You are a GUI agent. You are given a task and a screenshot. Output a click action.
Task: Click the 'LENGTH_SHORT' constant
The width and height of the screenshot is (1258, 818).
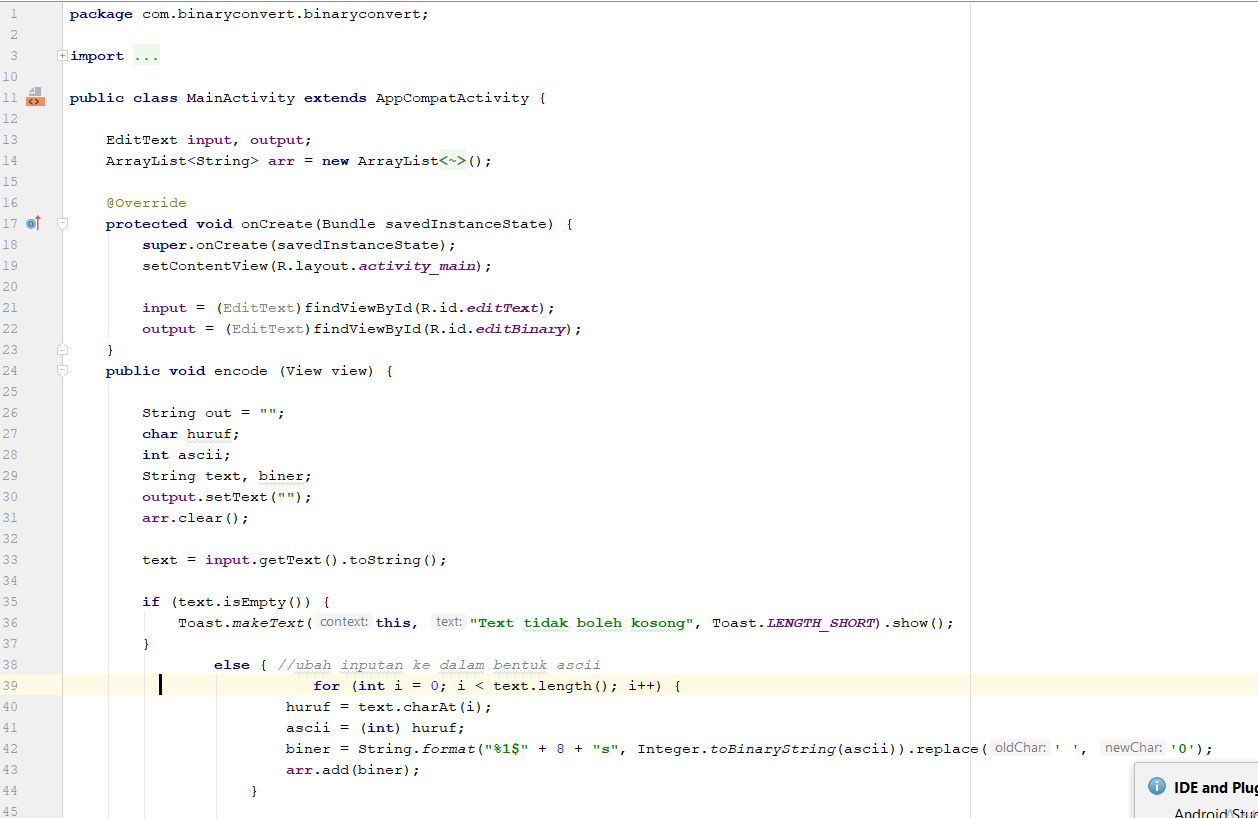click(821, 623)
